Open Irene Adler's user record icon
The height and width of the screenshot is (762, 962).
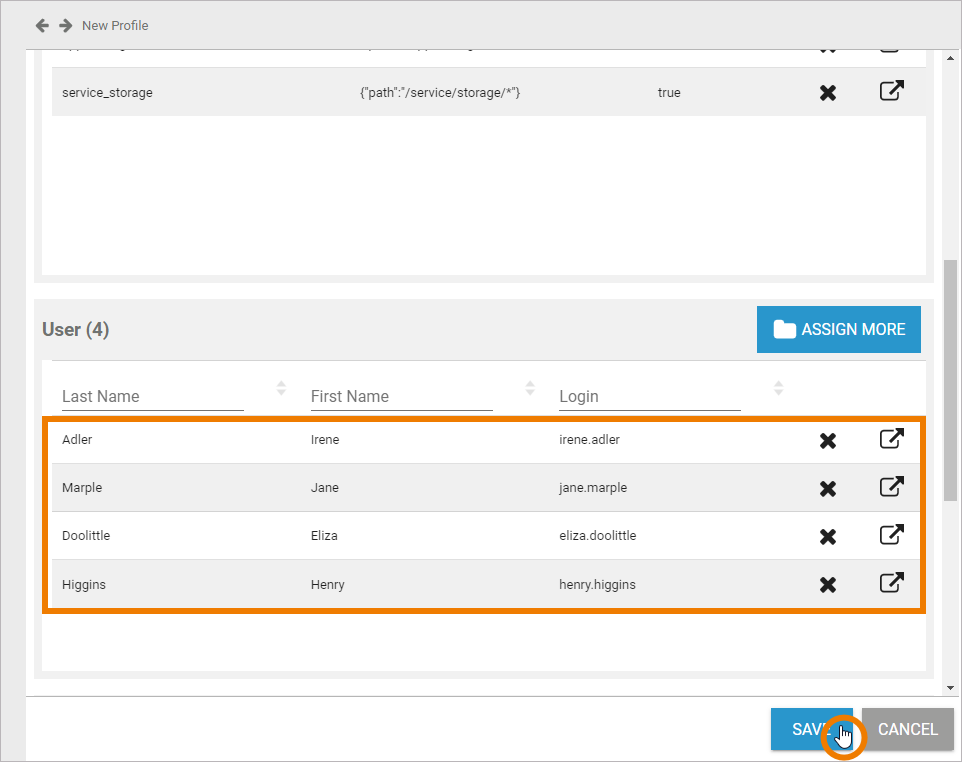(x=891, y=439)
